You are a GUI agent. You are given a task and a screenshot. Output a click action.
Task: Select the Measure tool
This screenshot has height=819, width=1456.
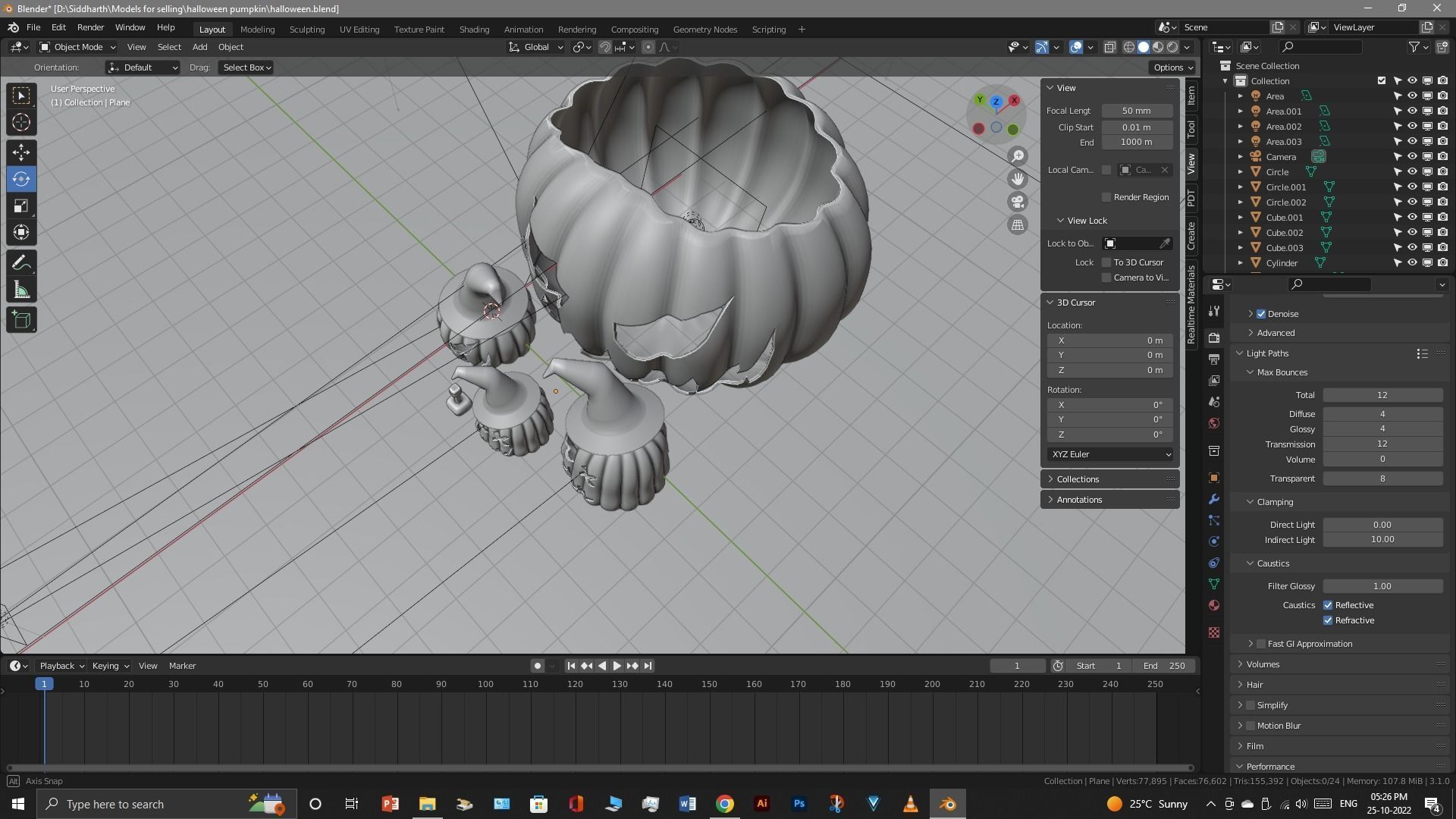click(21, 290)
